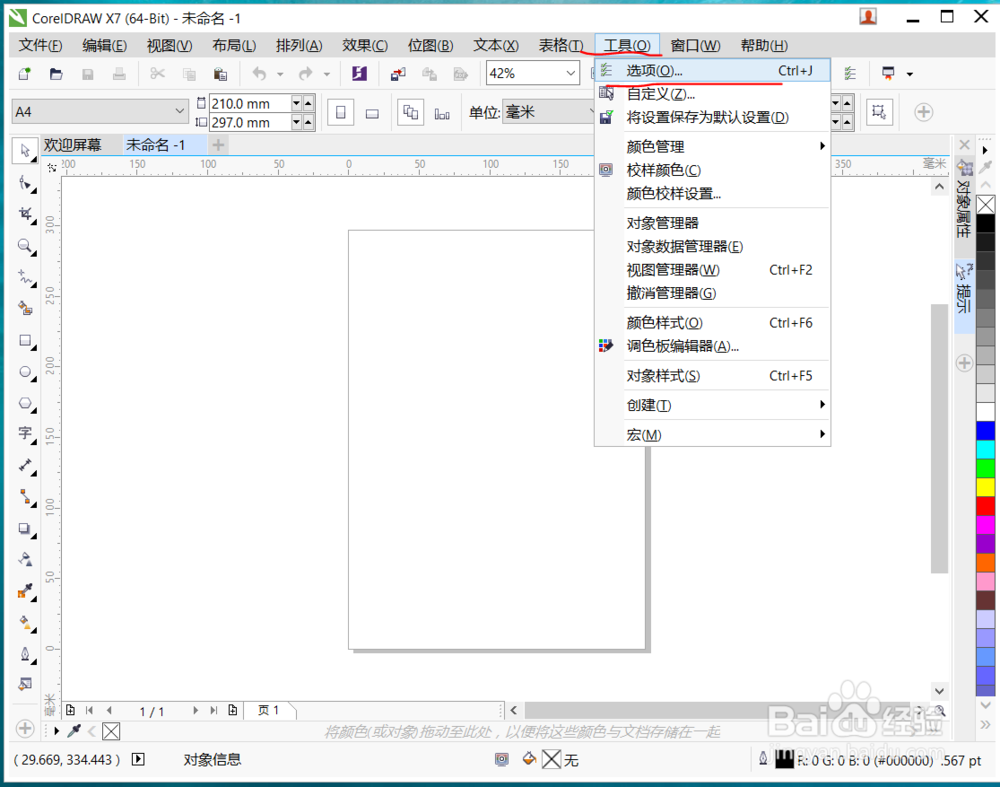Select the Connector tool
The height and width of the screenshot is (787, 1000).
point(25,497)
